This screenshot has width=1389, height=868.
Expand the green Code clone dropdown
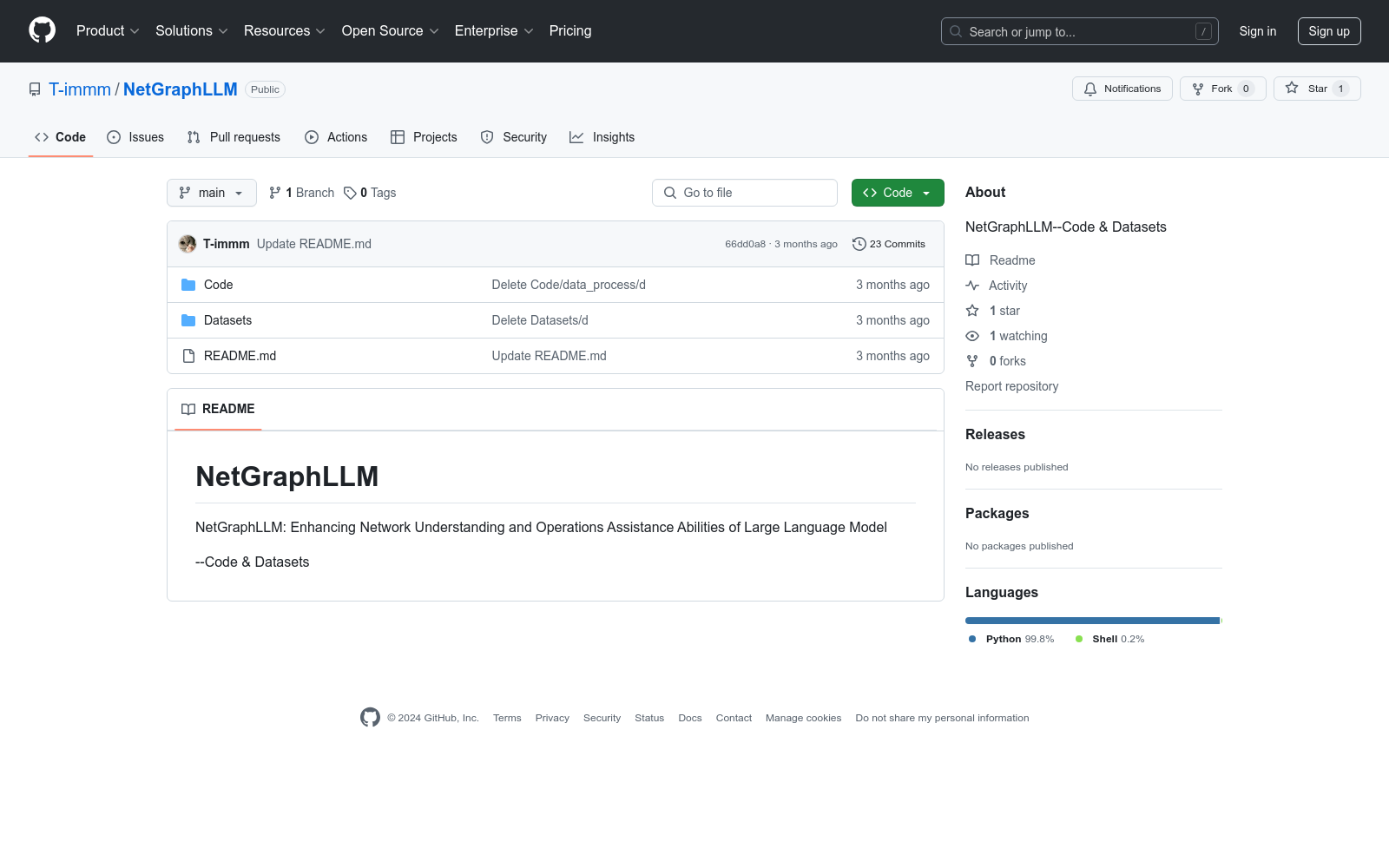[x=898, y=193]
